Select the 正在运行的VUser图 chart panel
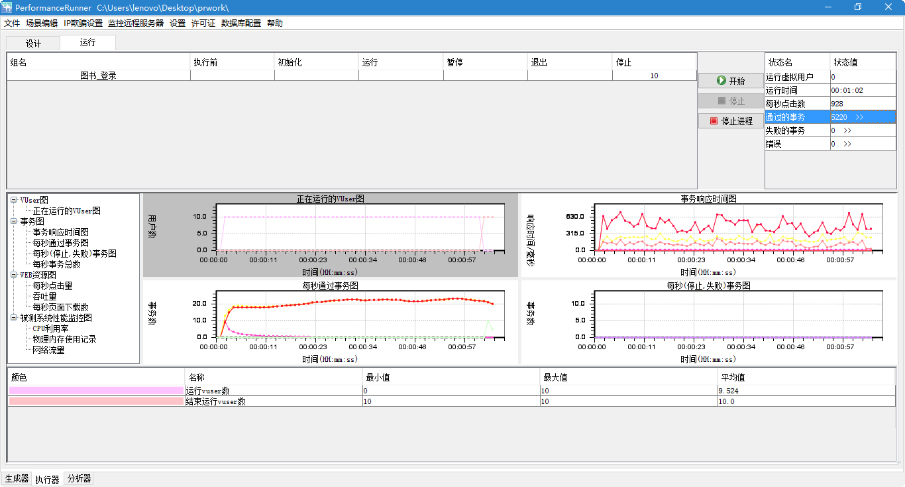Image resolution: width=905 pixels, height=487 pixels. click(331, 235)
